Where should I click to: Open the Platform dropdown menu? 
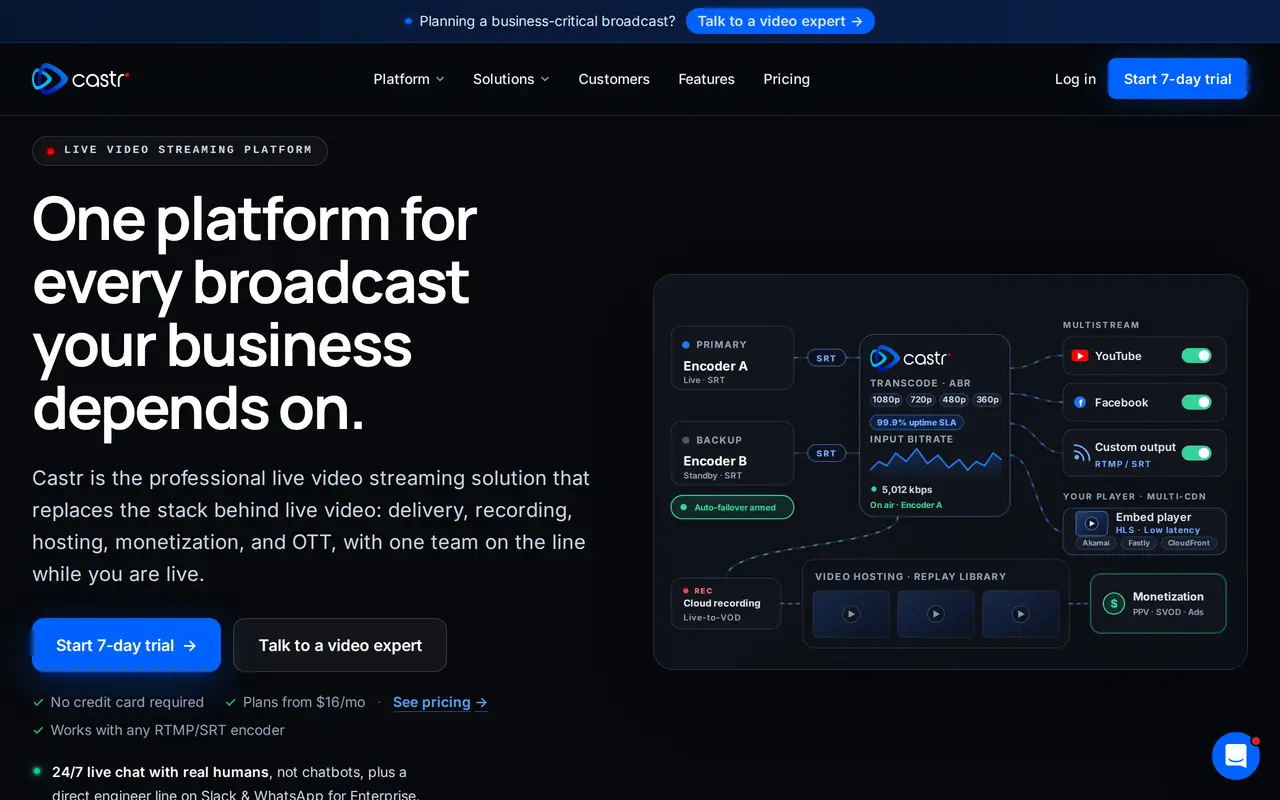409,79
